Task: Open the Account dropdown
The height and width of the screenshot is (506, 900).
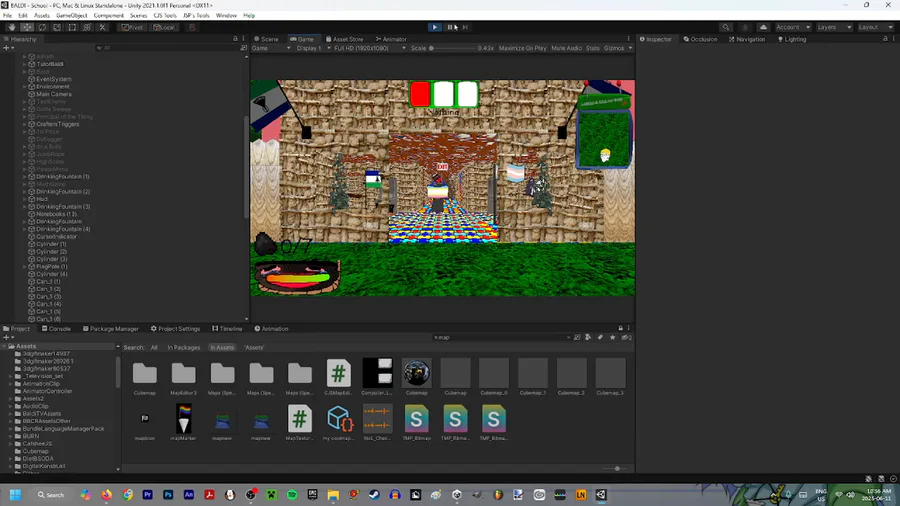Action: pyautogui.click(x=792, y=27)
